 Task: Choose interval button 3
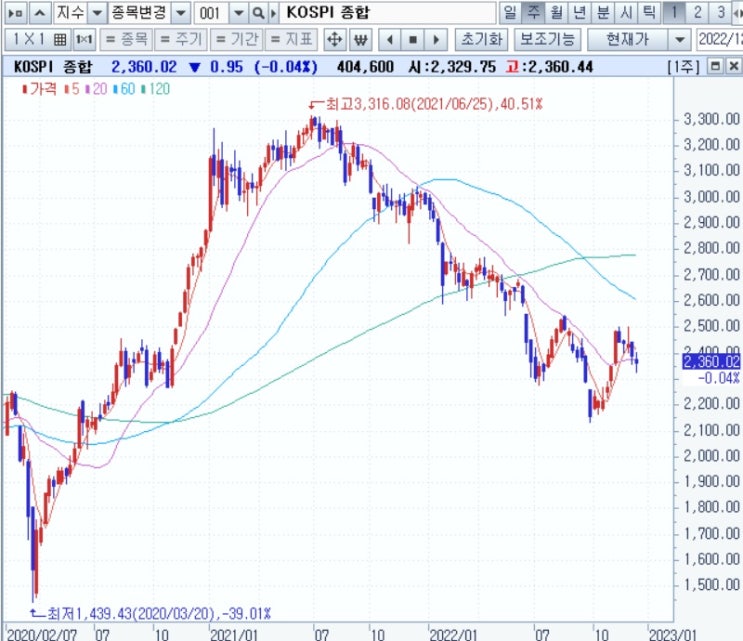721,13
